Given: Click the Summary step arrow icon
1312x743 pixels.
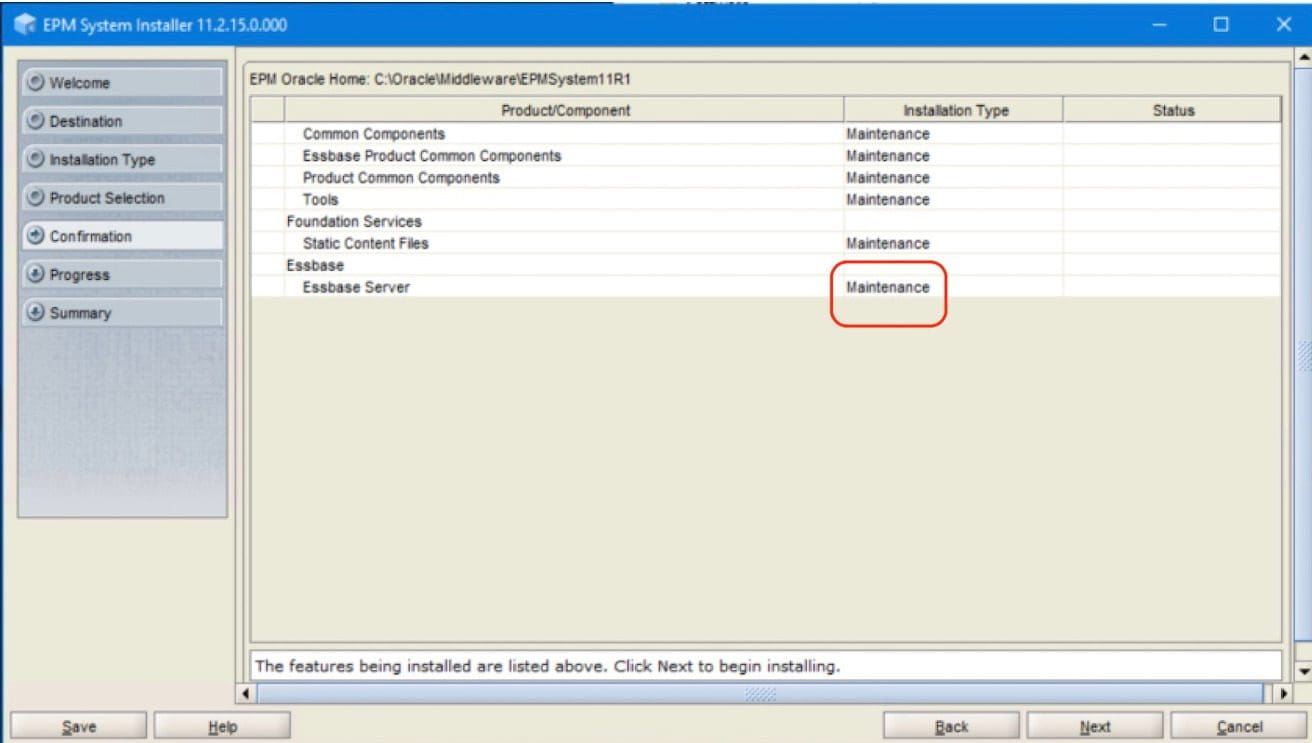Looking at the screenshot, I should click(x=36, y=313).
